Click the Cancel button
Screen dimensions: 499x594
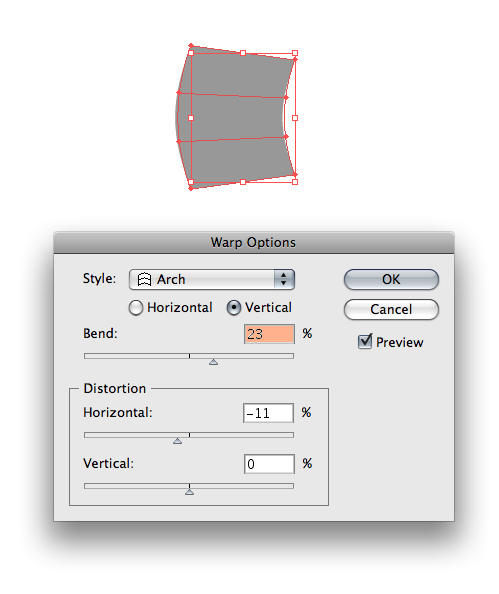tap(391, 310)
